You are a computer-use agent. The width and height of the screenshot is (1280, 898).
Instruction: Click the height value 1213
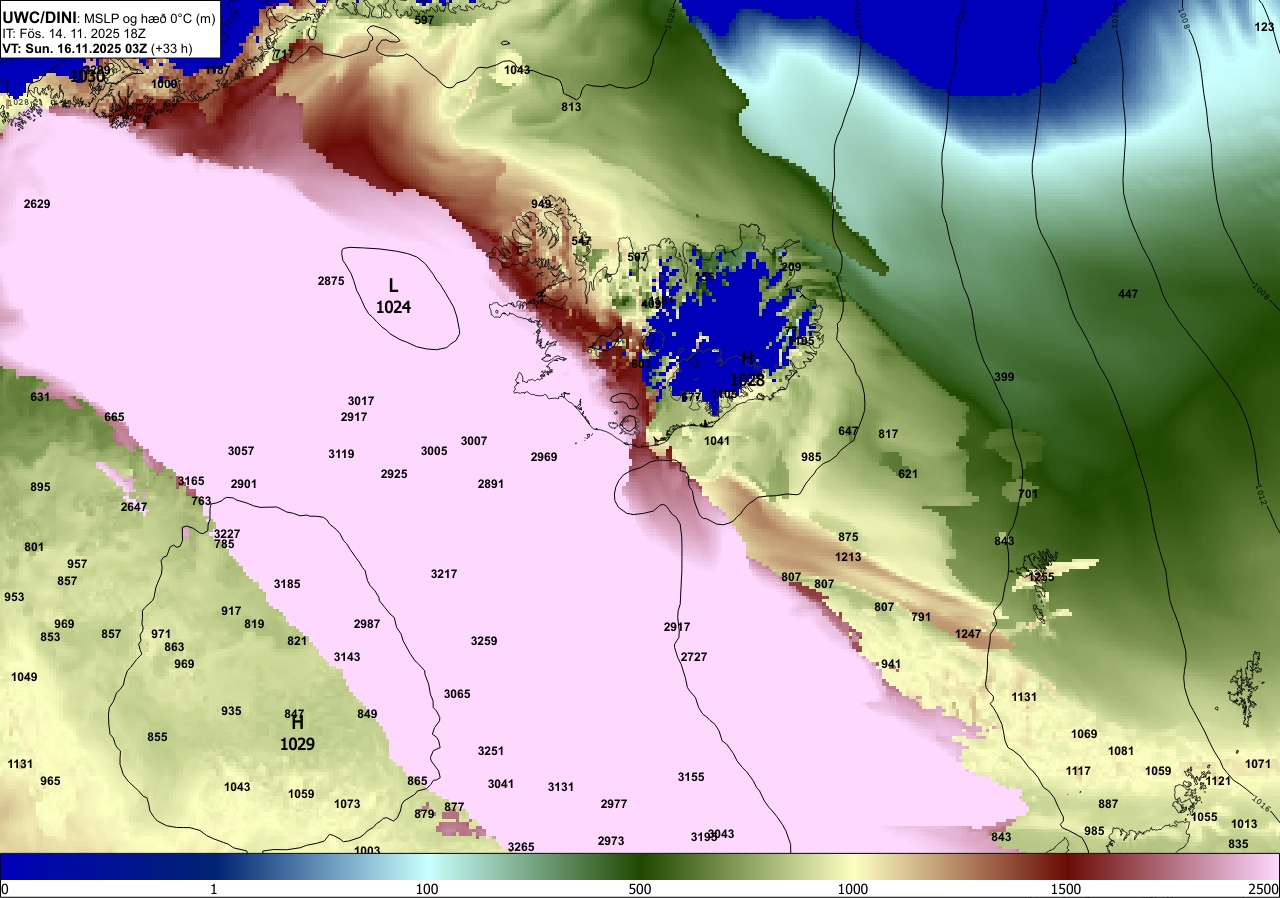pos(848,557)
